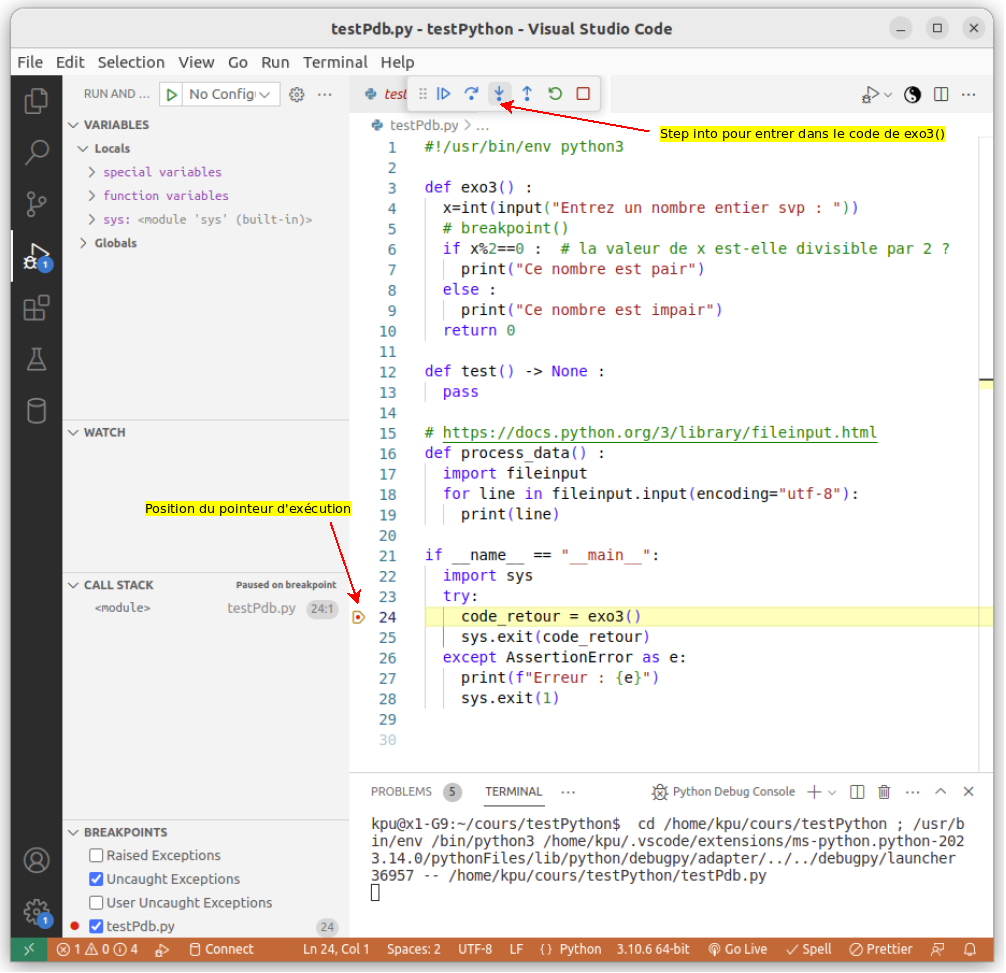Disable the testPdb.py breakpoint checkbox

coord(96,927)
